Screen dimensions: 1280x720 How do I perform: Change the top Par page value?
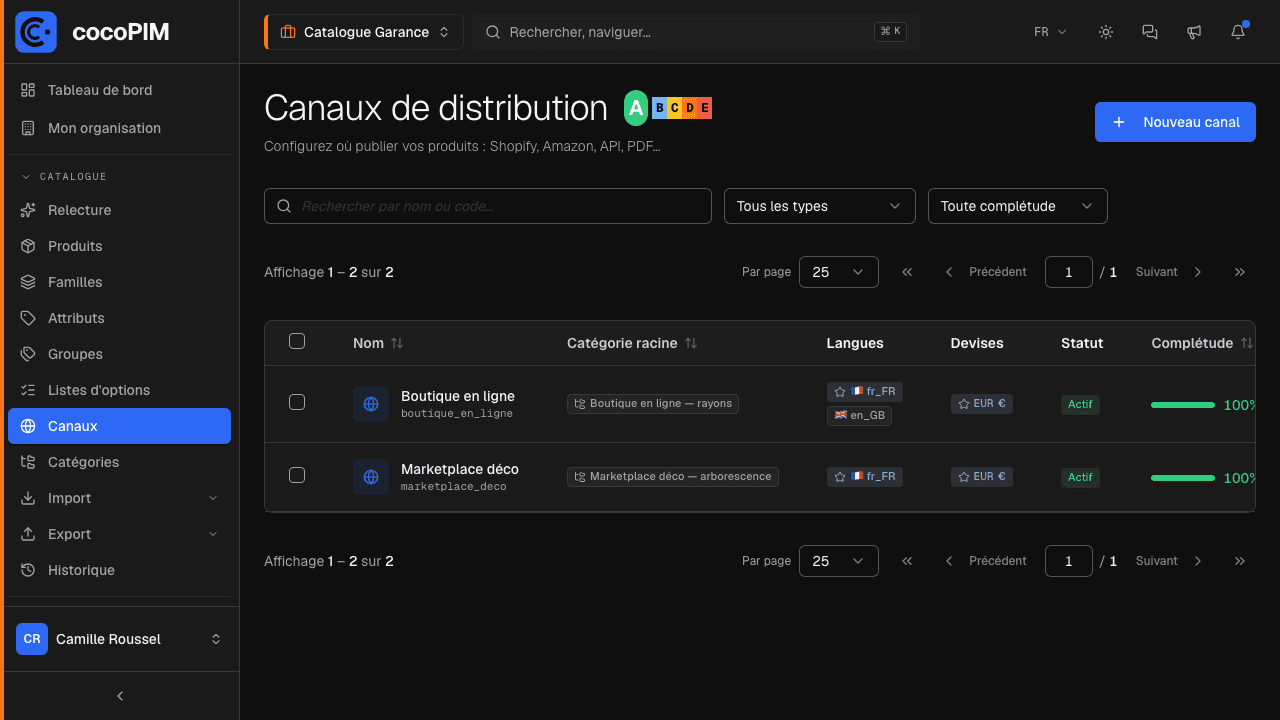[x=839, y=272]
